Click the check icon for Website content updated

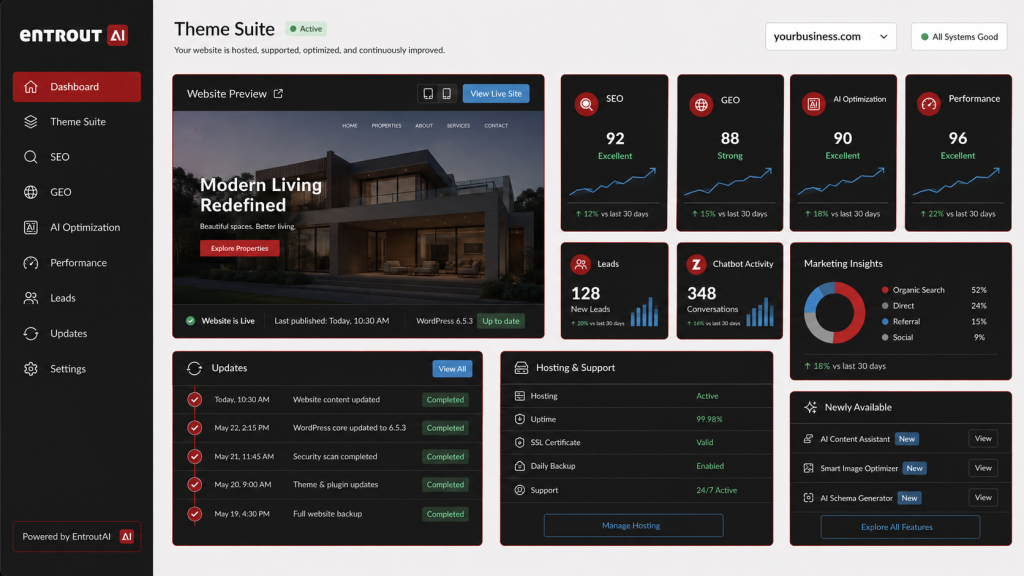pyautogui.click(x=195, y=400)
